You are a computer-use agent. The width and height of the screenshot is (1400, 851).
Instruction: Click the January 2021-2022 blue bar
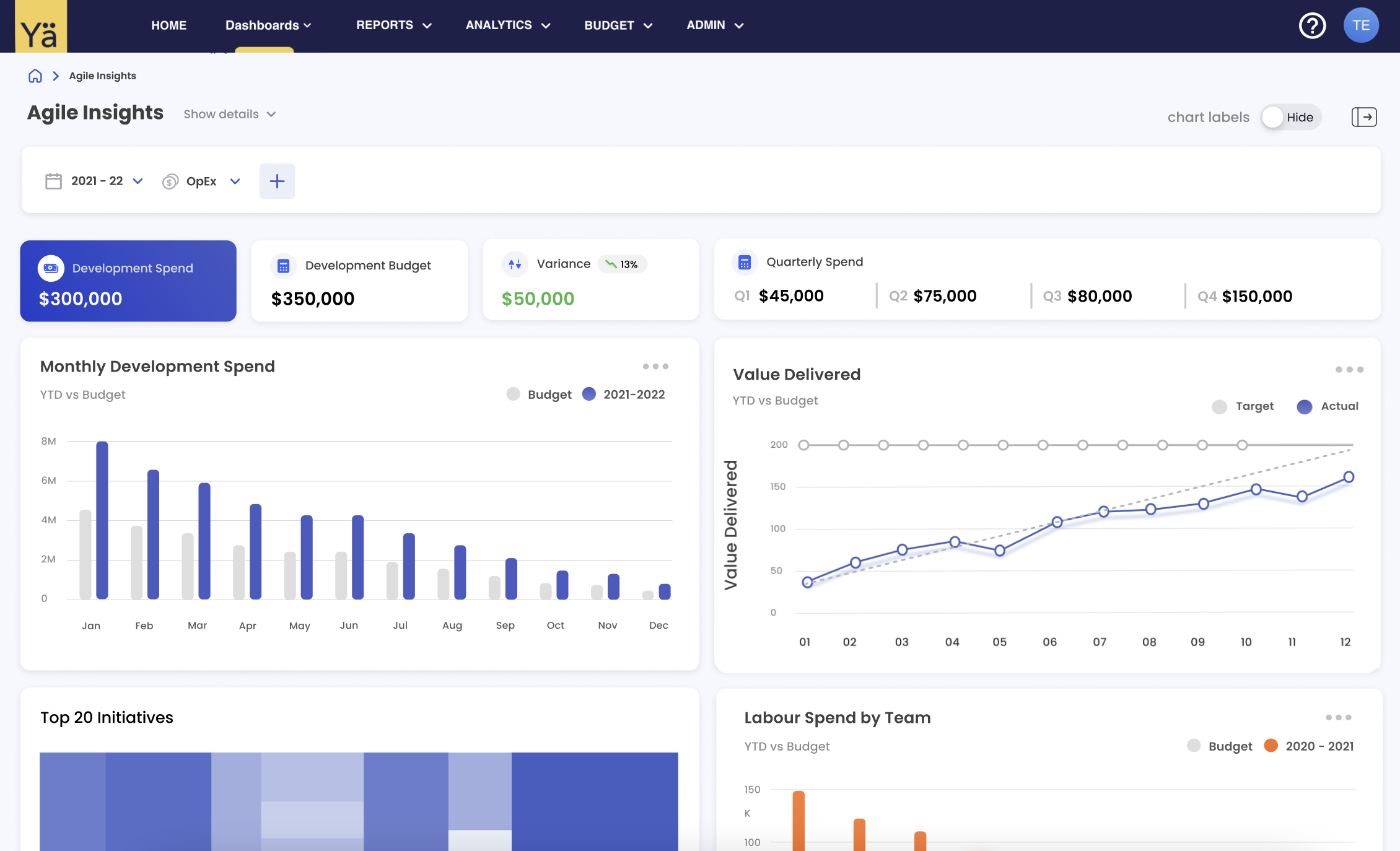click(102, 520)
